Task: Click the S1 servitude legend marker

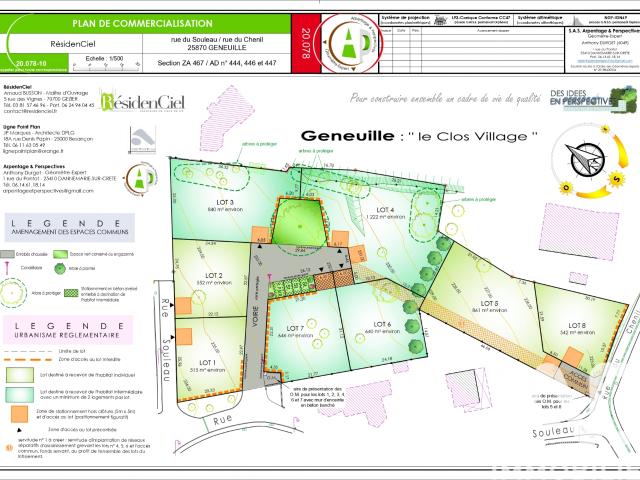Action: [x=9, y=448]
